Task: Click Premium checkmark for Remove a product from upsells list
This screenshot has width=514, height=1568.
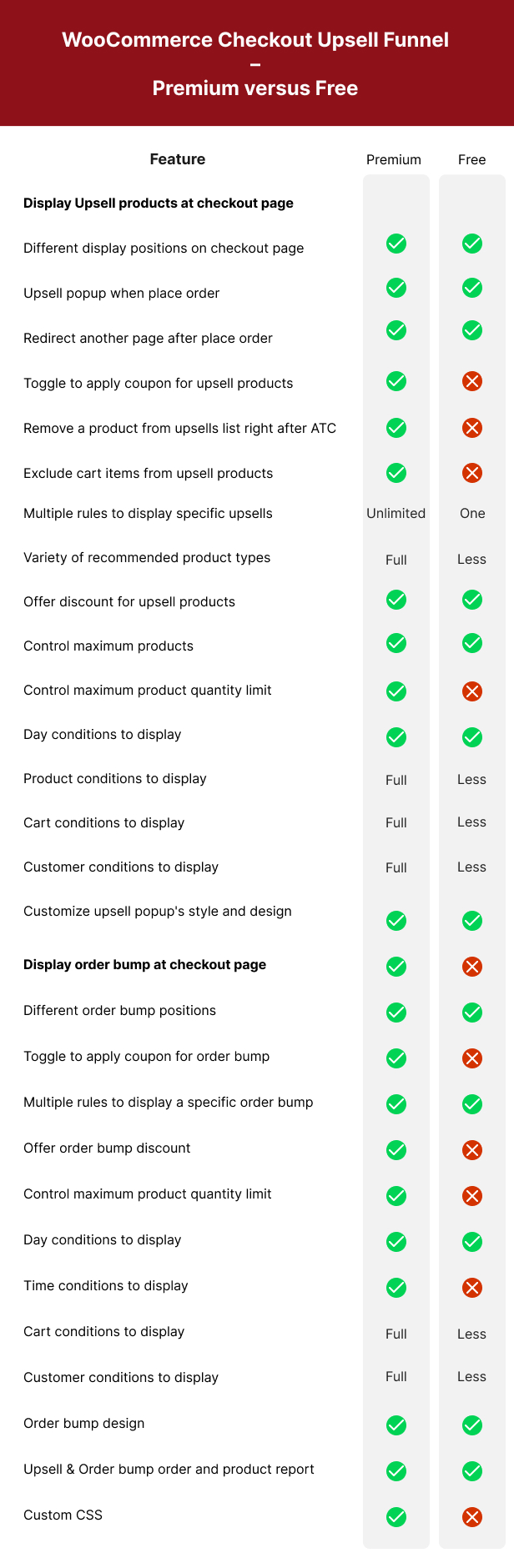Action: pyautogui.click(x=396, y=428)
